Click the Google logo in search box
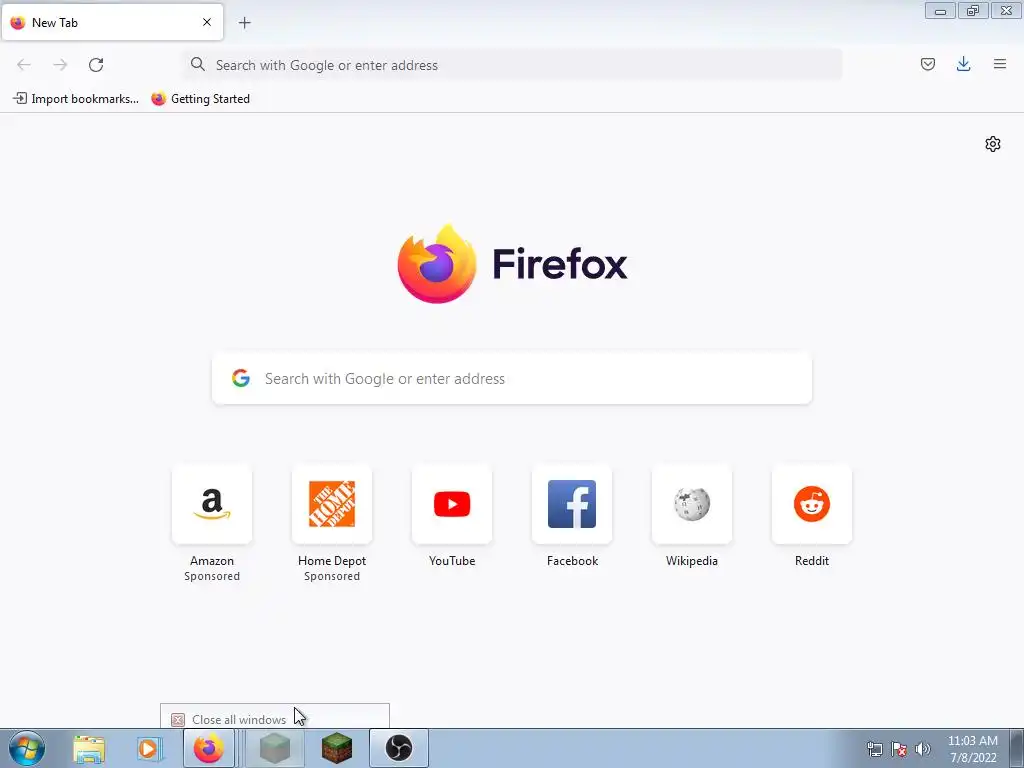Image resolution: width=1024 pixels, height=768 pixels. pos(241,378)
